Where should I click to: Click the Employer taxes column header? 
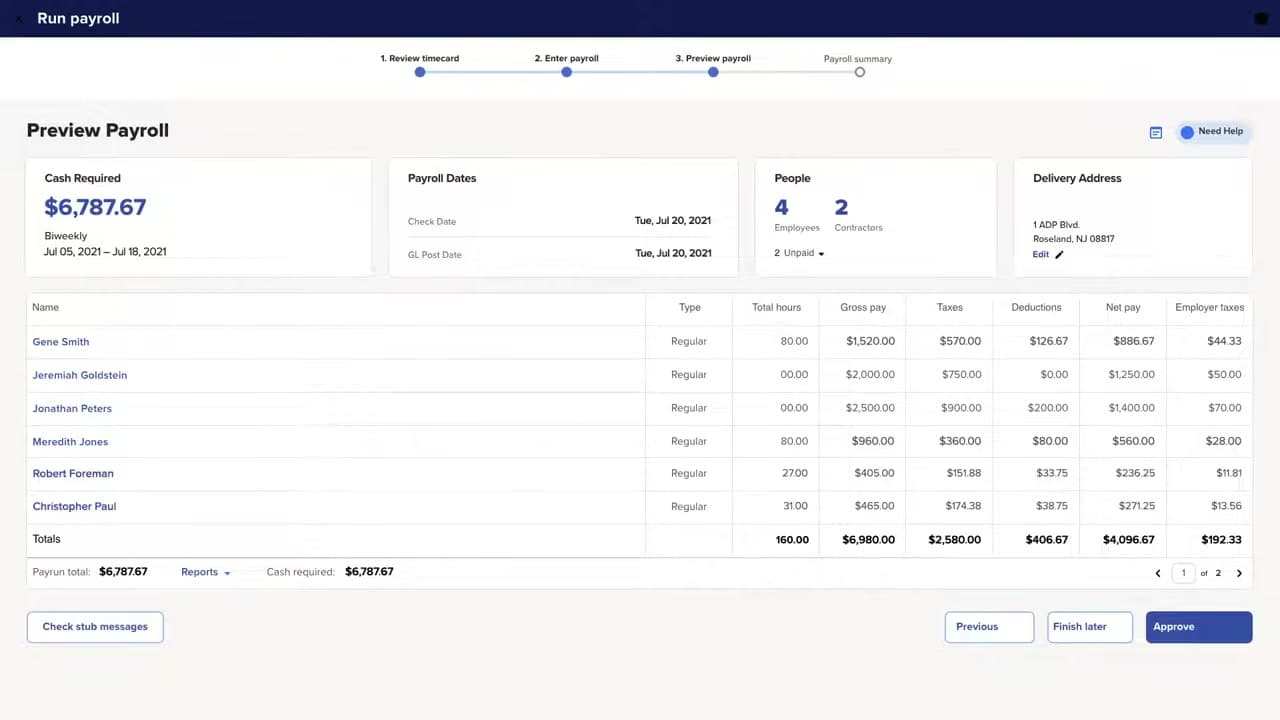tap(1209, 308)
